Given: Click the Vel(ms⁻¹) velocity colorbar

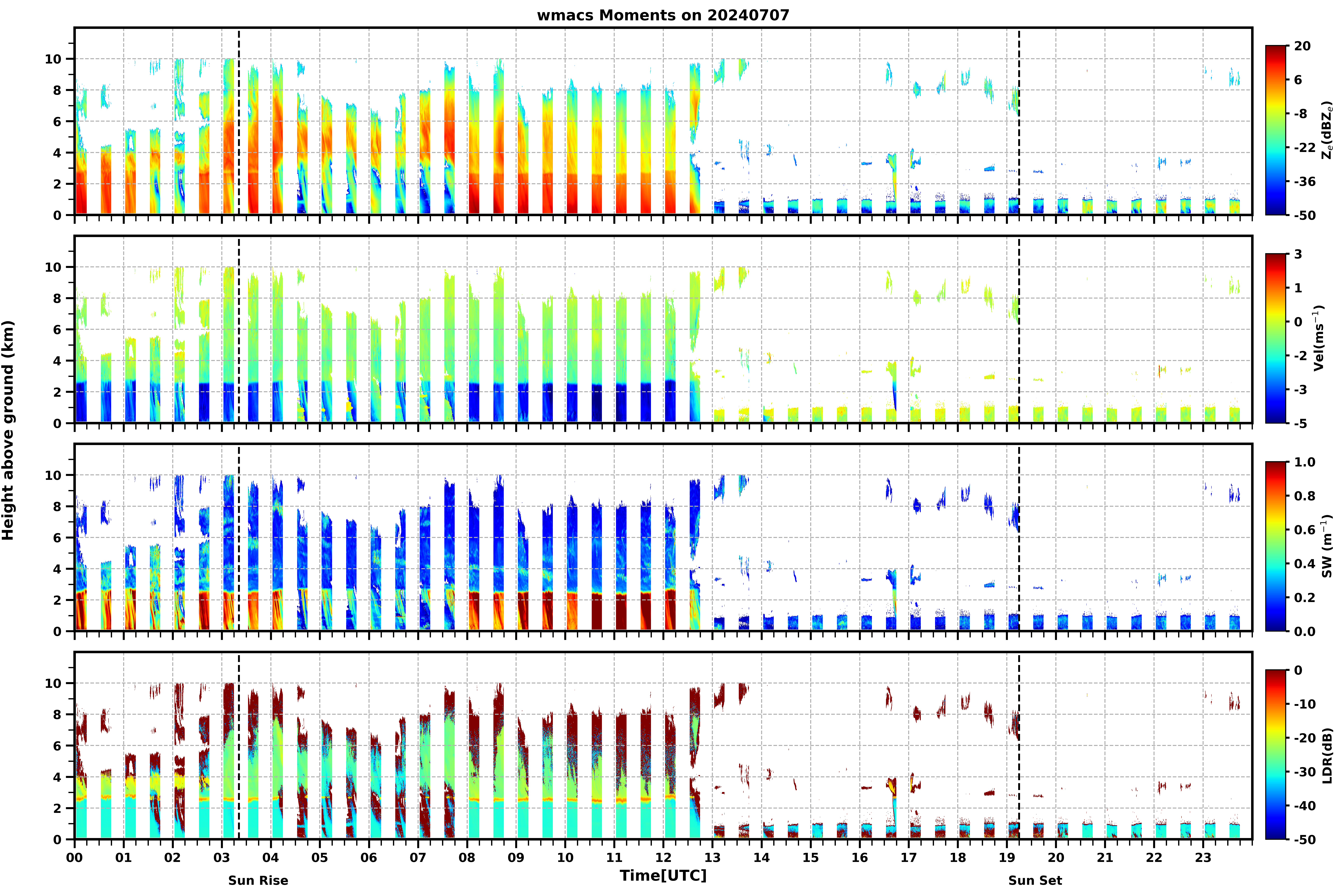Looking at the screenshot, I should pos(1276,338).
